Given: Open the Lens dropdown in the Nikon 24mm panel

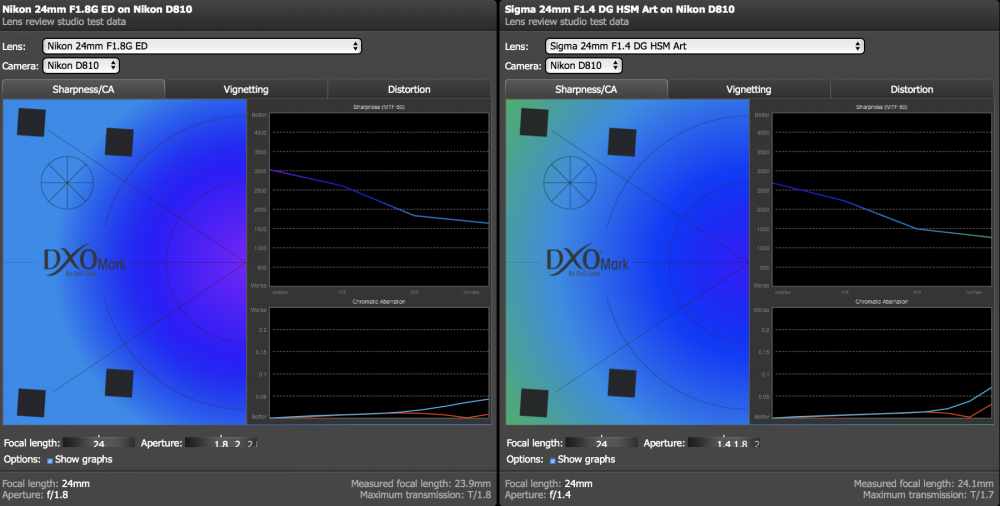Looking at the screenshot, I should 202,46.
